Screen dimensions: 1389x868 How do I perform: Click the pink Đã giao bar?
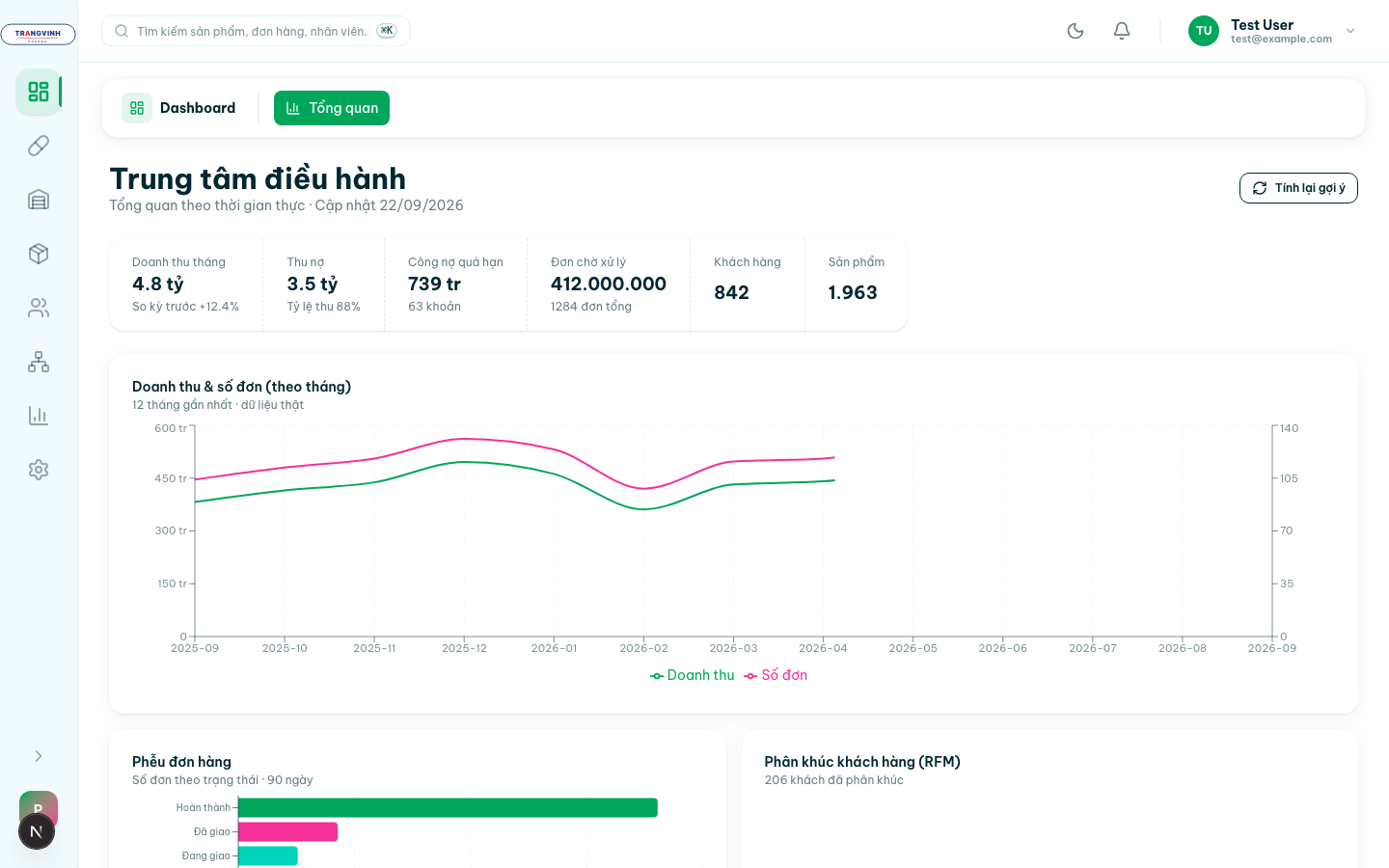pos(287,831)
